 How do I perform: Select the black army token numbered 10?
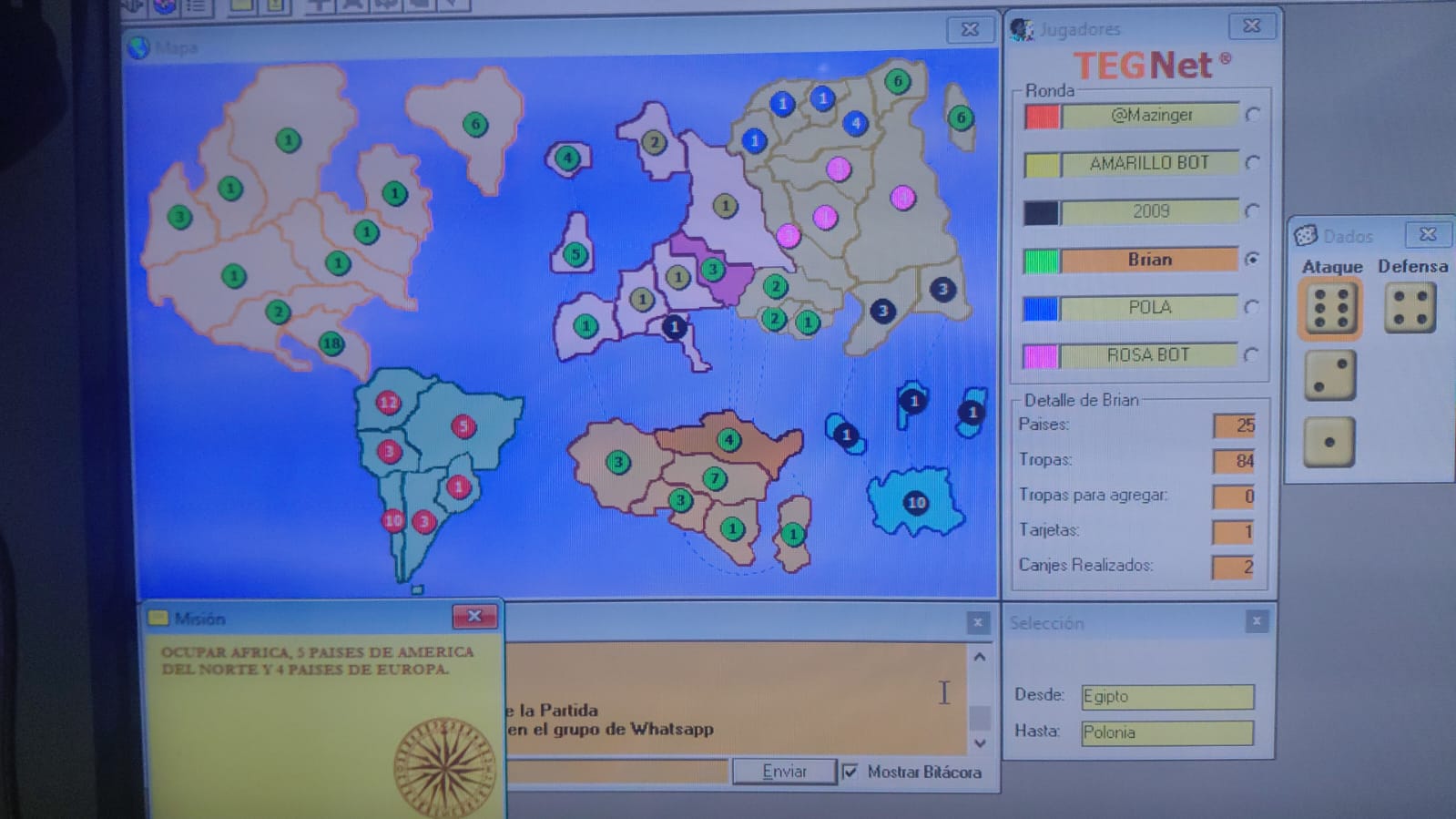(x=916, y=503)
